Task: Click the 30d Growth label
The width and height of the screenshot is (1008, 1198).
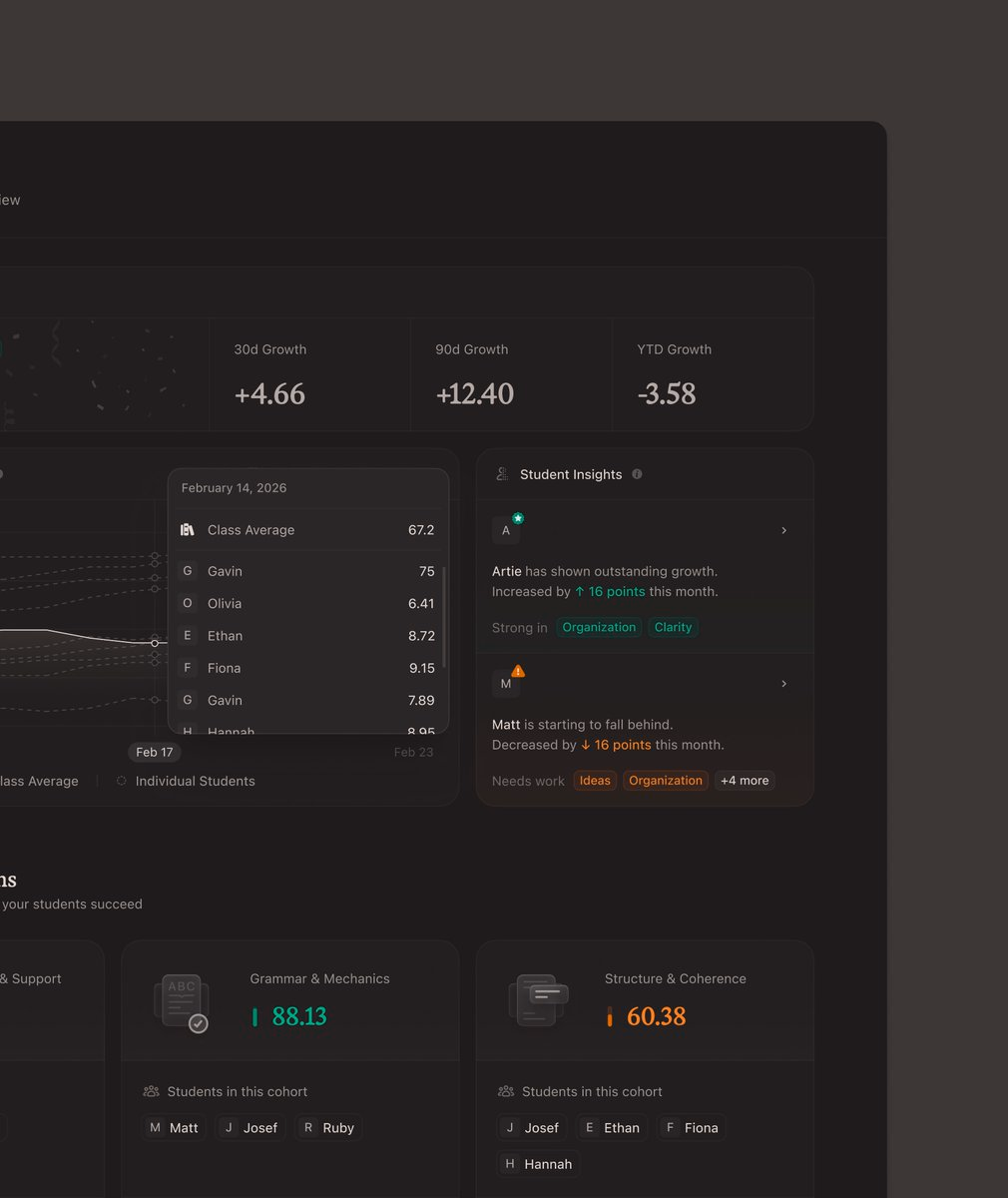Action: pos(270,349)
